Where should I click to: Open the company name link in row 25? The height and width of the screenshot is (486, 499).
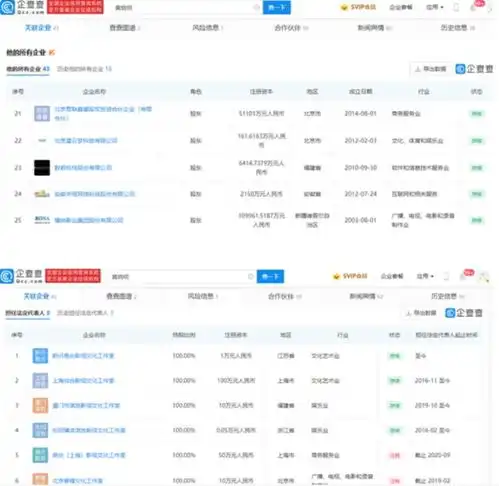(89, 220)
